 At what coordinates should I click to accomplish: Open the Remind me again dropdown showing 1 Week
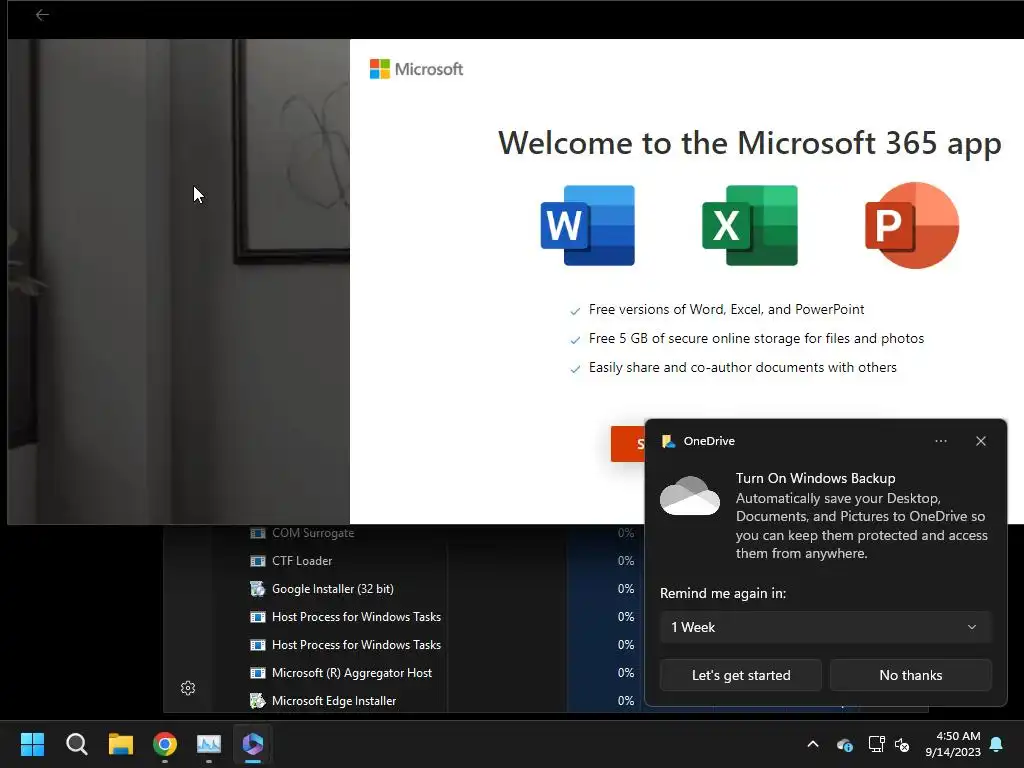(825, 627)
